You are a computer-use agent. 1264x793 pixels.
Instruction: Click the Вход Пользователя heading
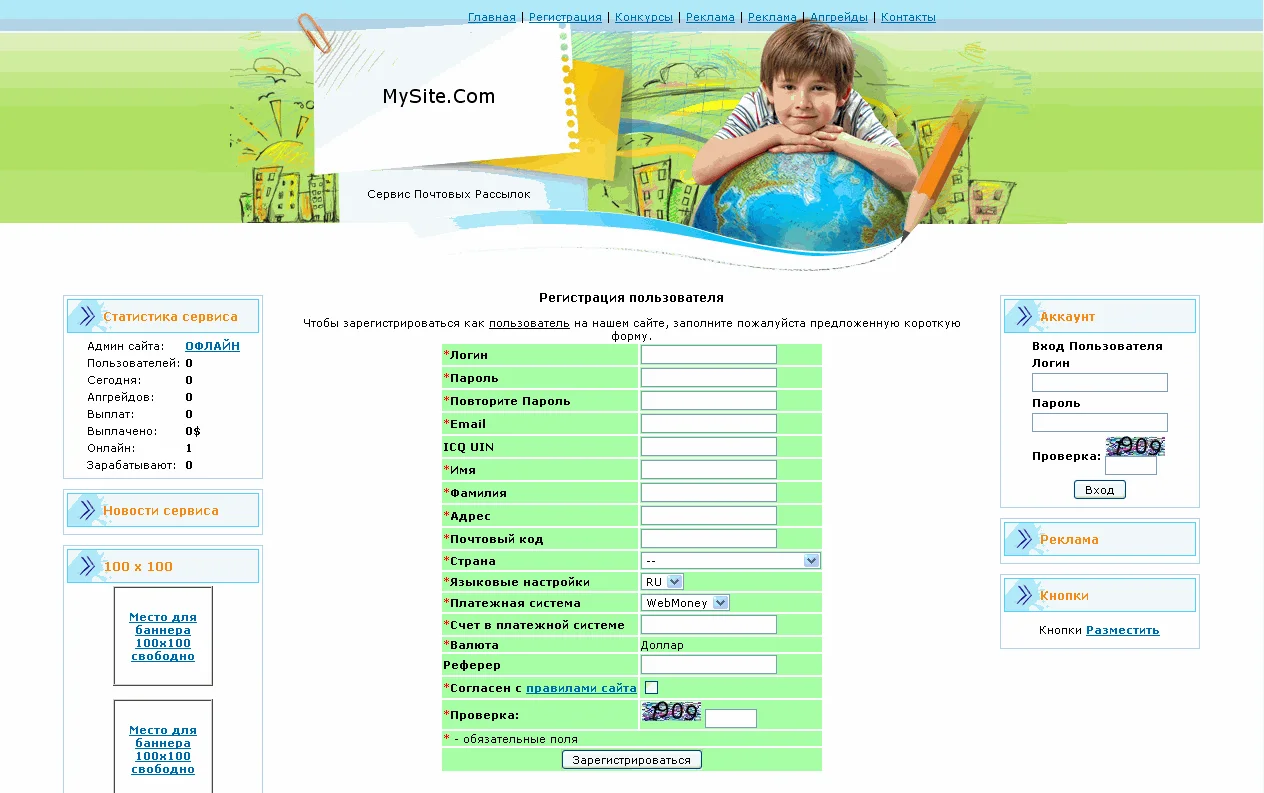[x=1097, y=346]
